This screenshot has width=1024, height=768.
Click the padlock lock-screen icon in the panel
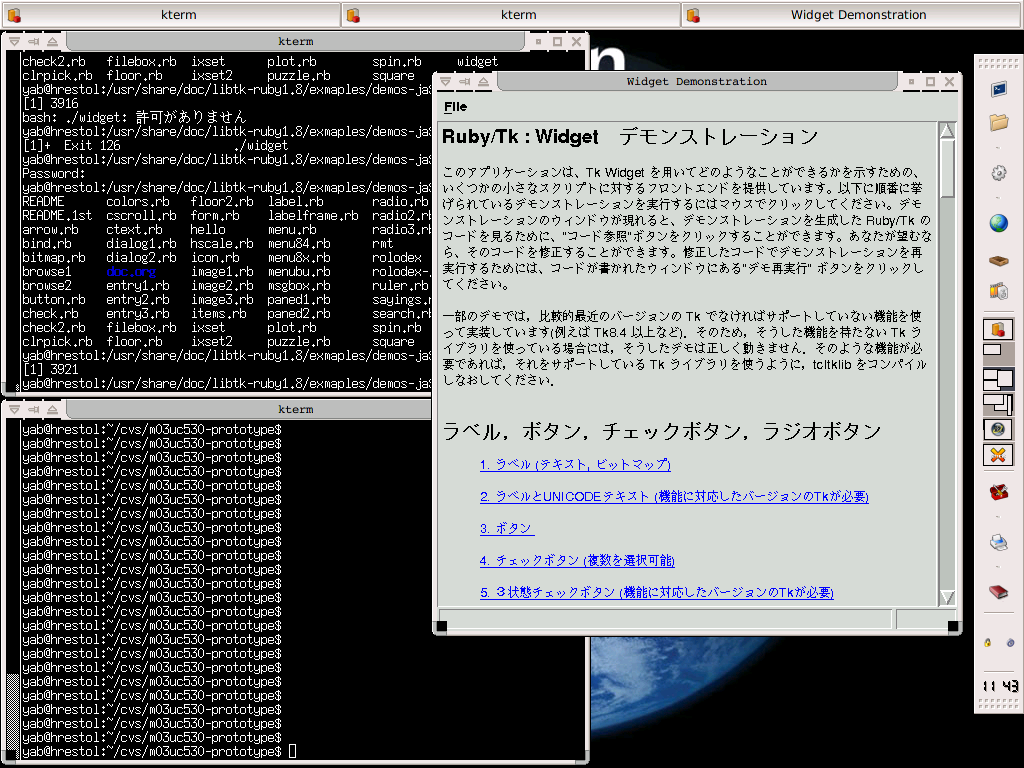pyautogui.click(x=987, y=643)
